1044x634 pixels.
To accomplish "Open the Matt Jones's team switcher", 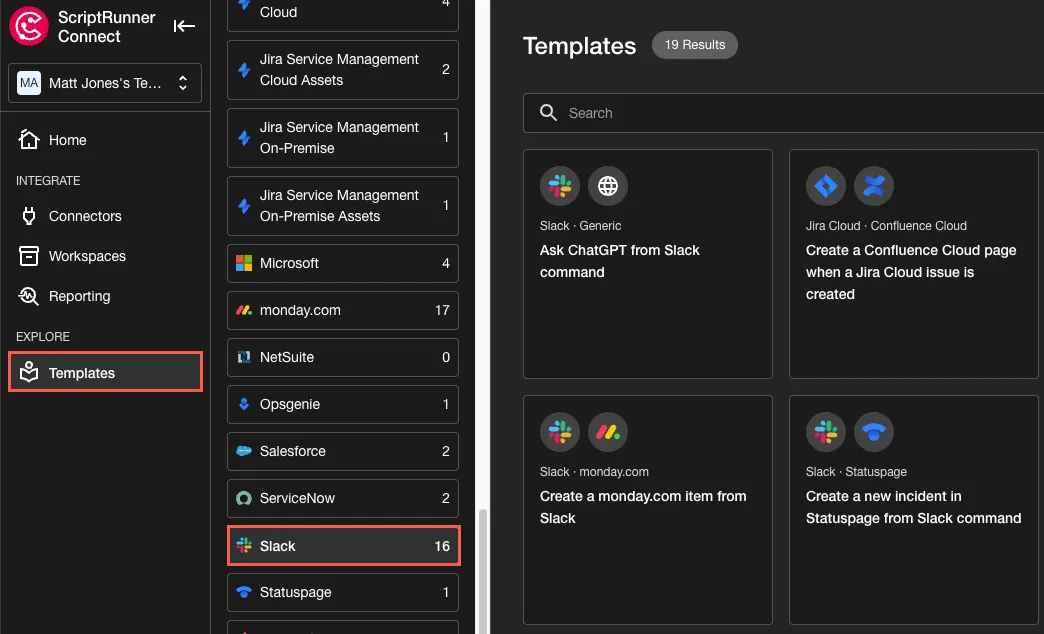I will [105, 83].
